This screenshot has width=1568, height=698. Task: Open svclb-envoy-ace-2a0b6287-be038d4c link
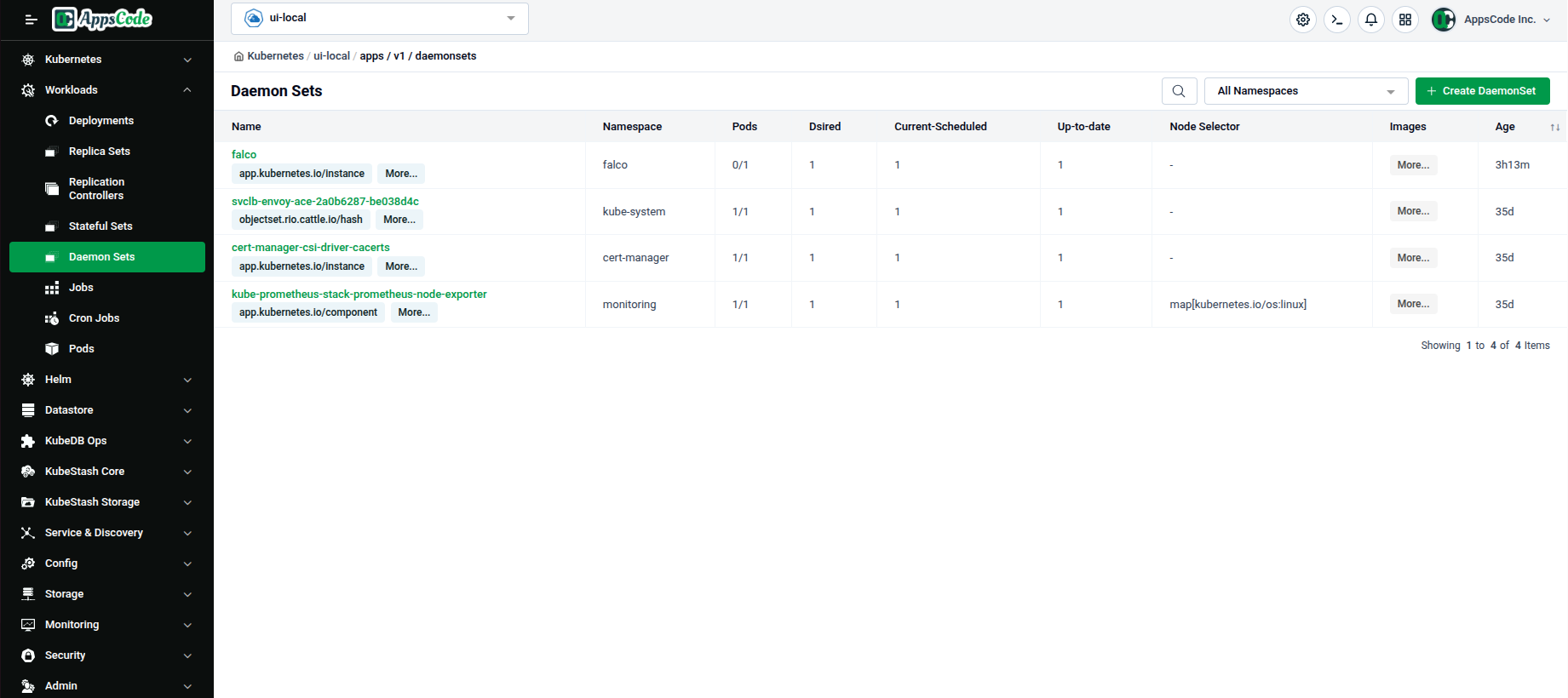click(x=325, y=202)
